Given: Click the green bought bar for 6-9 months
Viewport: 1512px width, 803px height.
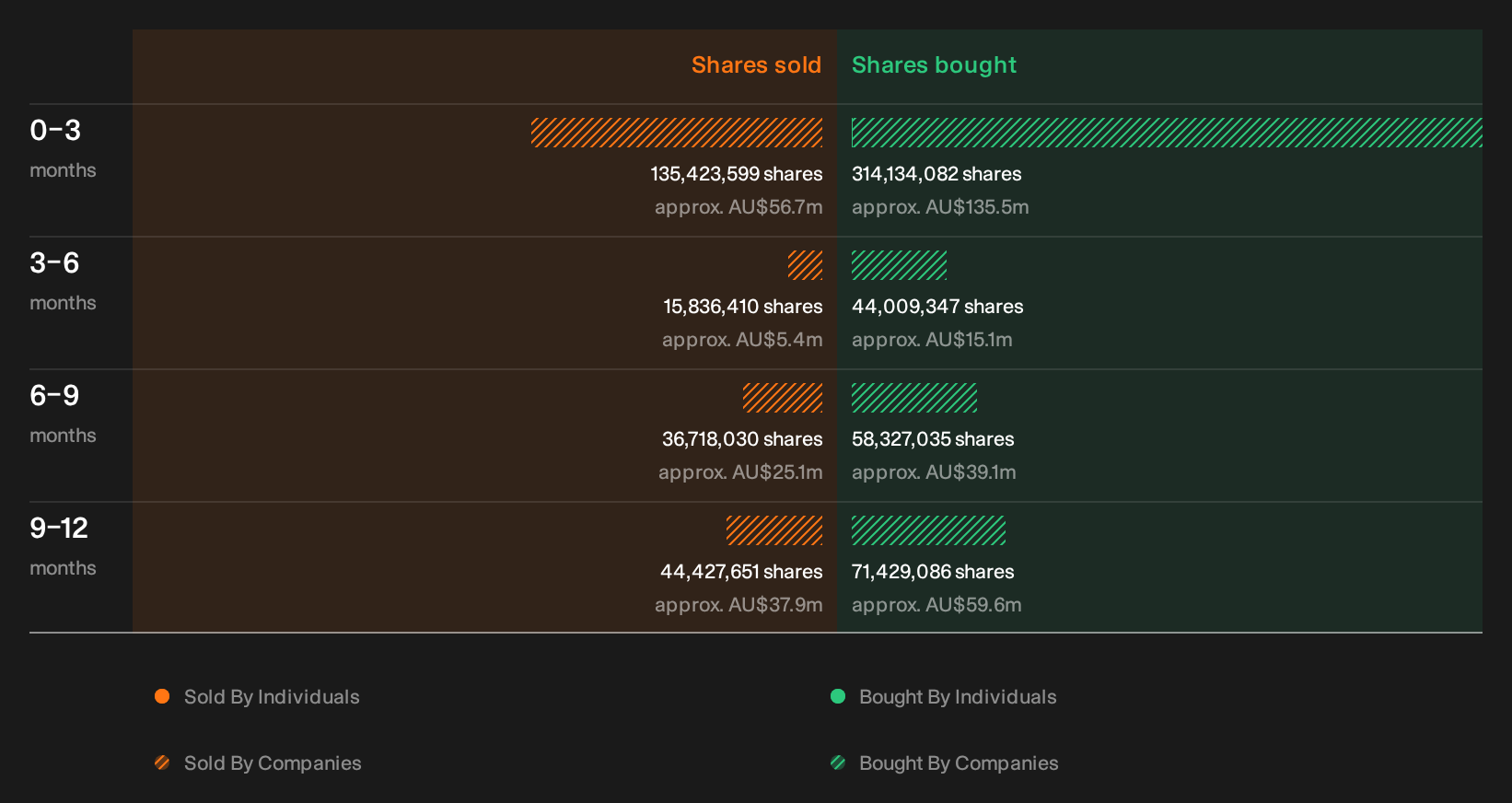Looking at the screenshot, I should 914,398.
